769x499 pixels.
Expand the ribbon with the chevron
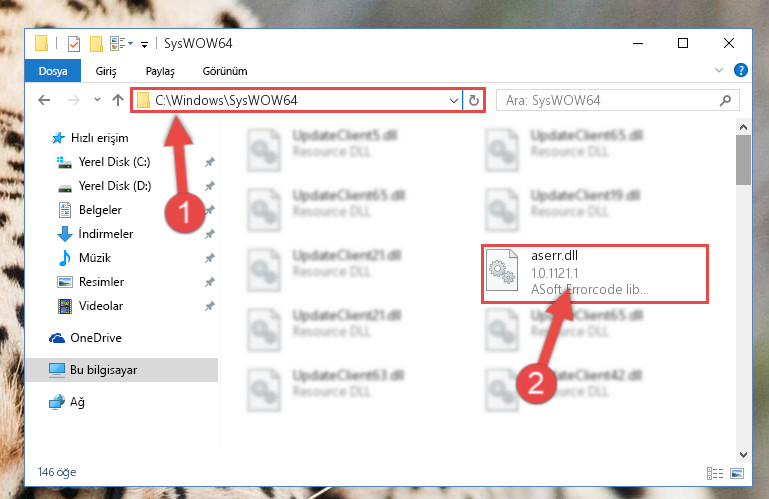[x=718, y=70]
